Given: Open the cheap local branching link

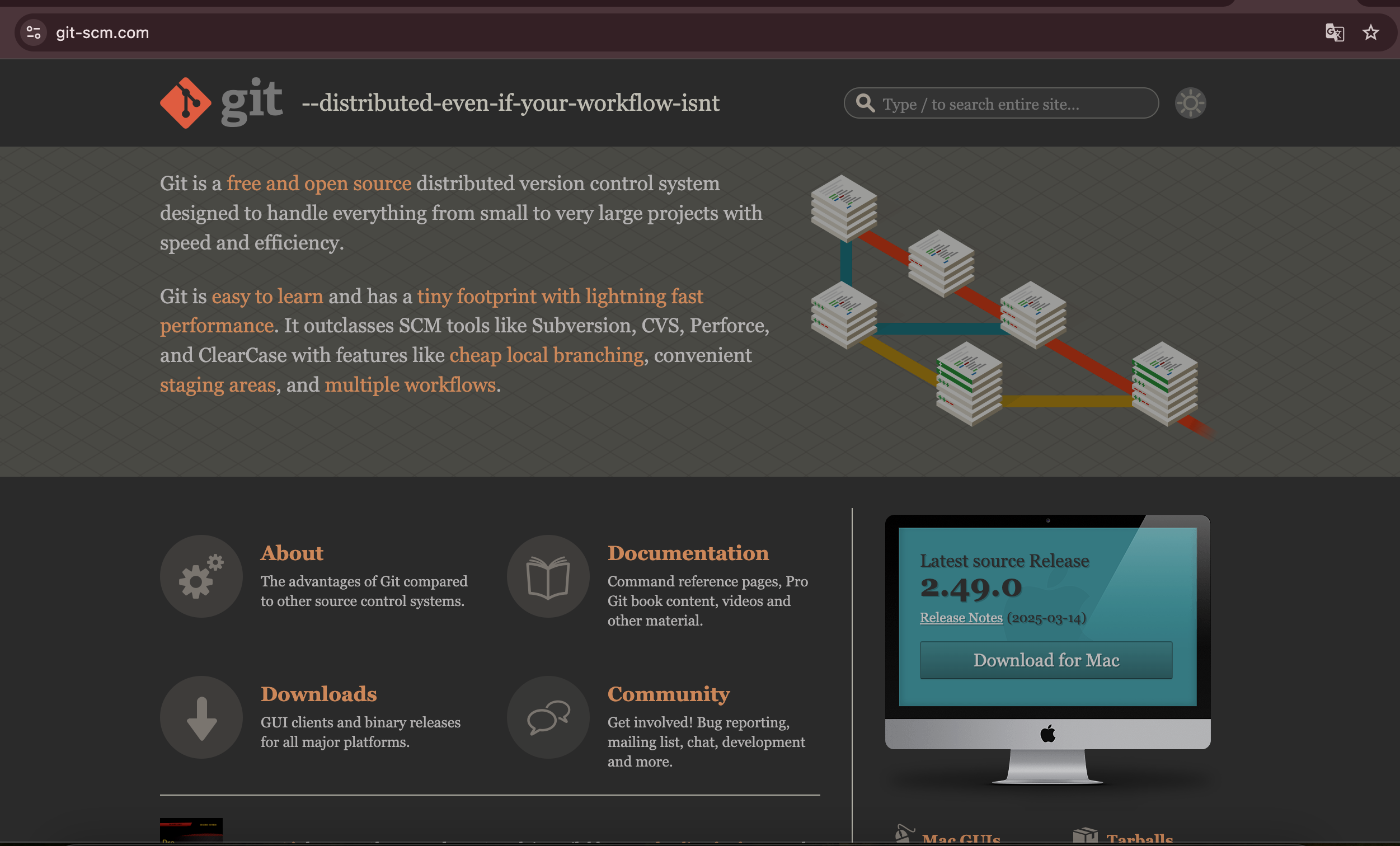Looking at the screenshot, I should 546,355.
